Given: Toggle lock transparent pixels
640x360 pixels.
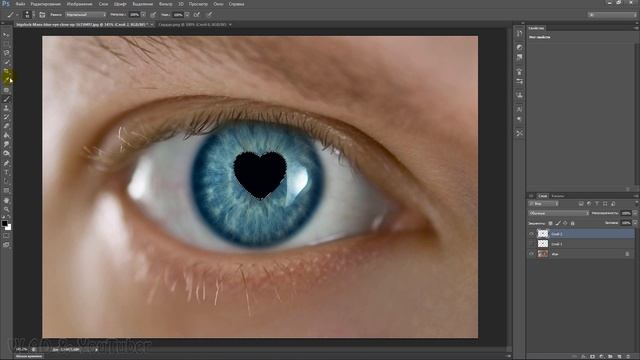Looking at the screenshot, I should coord(550,223).
